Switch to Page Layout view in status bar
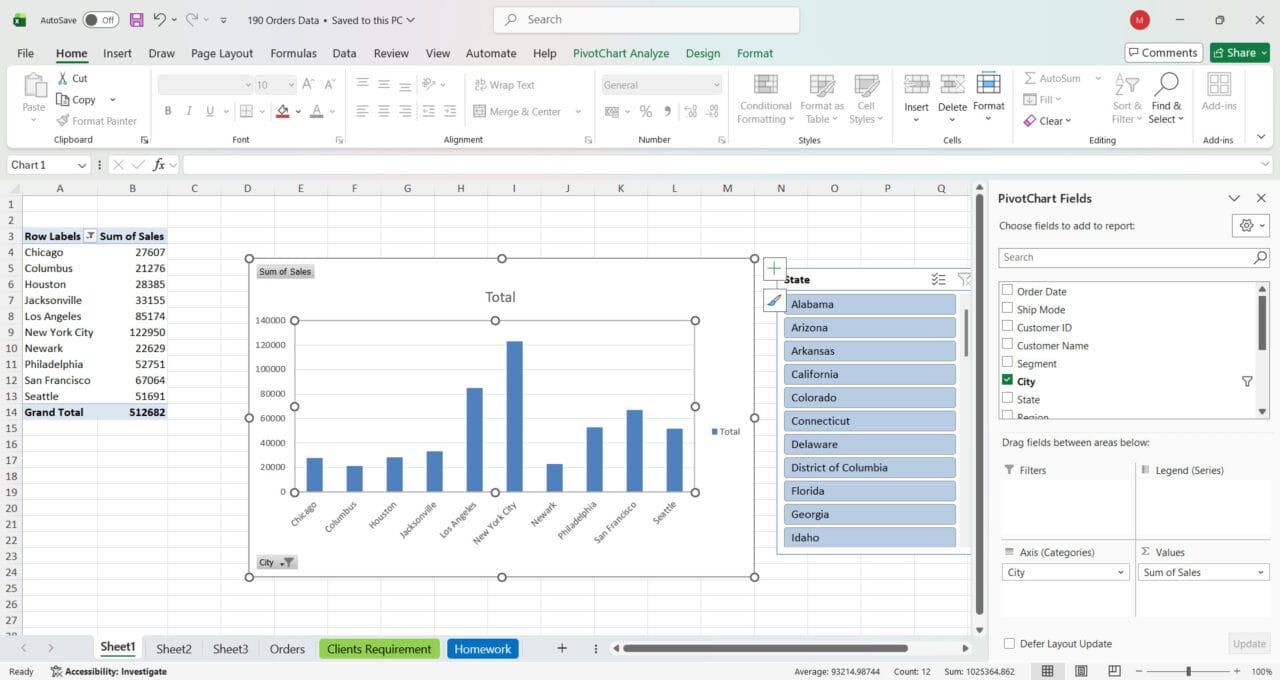 pyautogui.click(x=1083, y=671)
